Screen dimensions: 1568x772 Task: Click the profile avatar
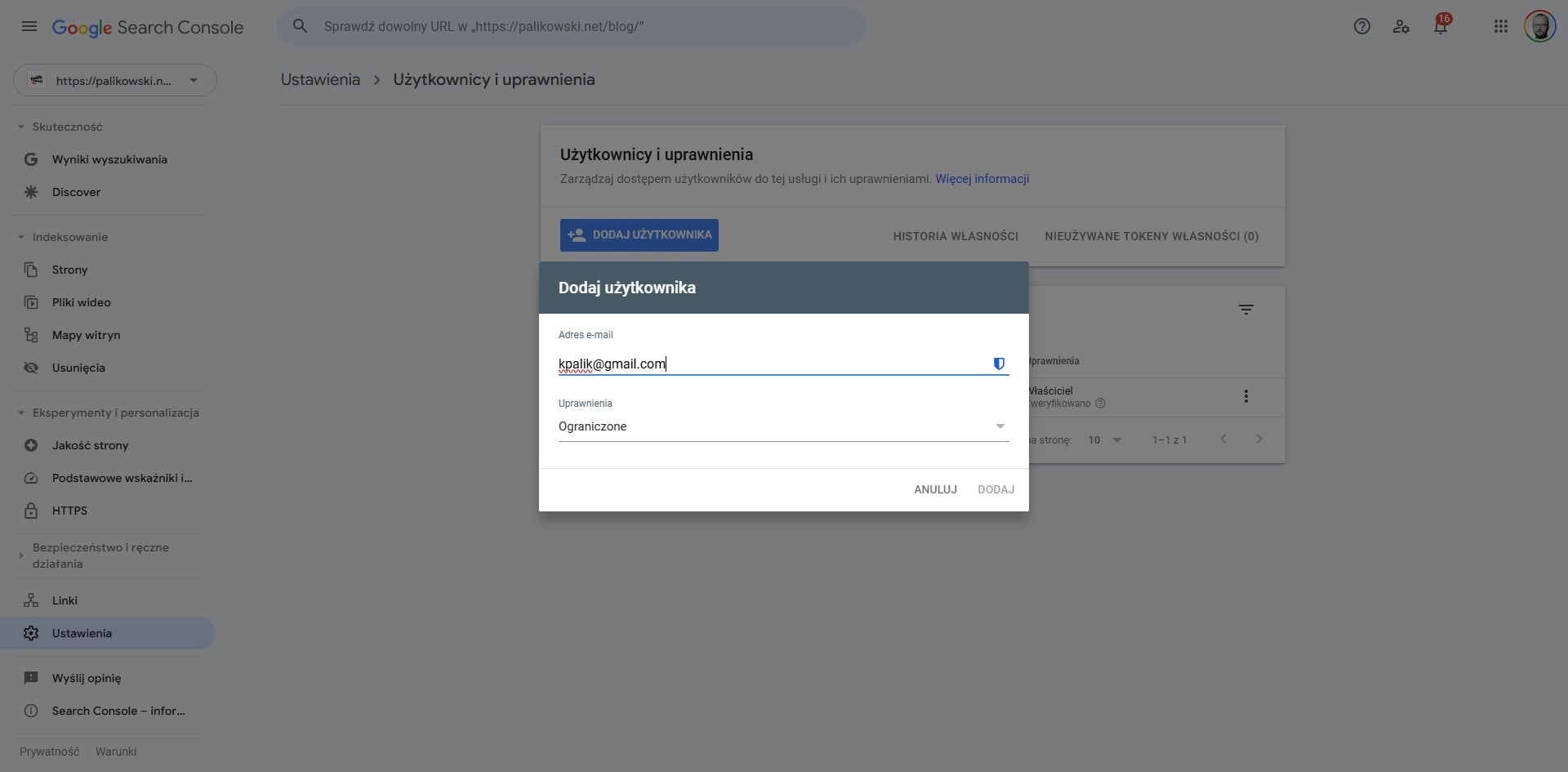[1541, 25]
